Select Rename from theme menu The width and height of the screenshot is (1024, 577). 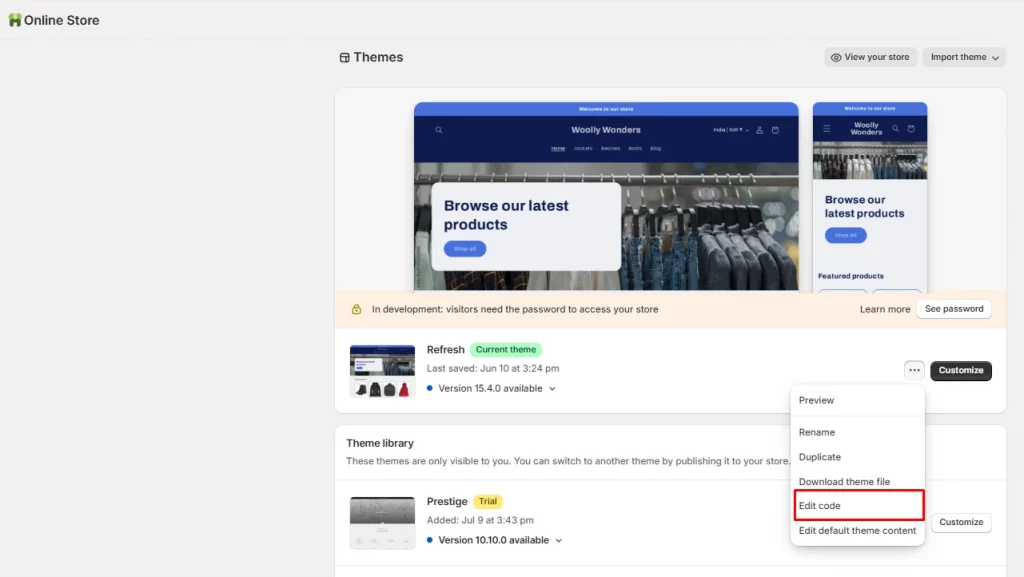857,432
